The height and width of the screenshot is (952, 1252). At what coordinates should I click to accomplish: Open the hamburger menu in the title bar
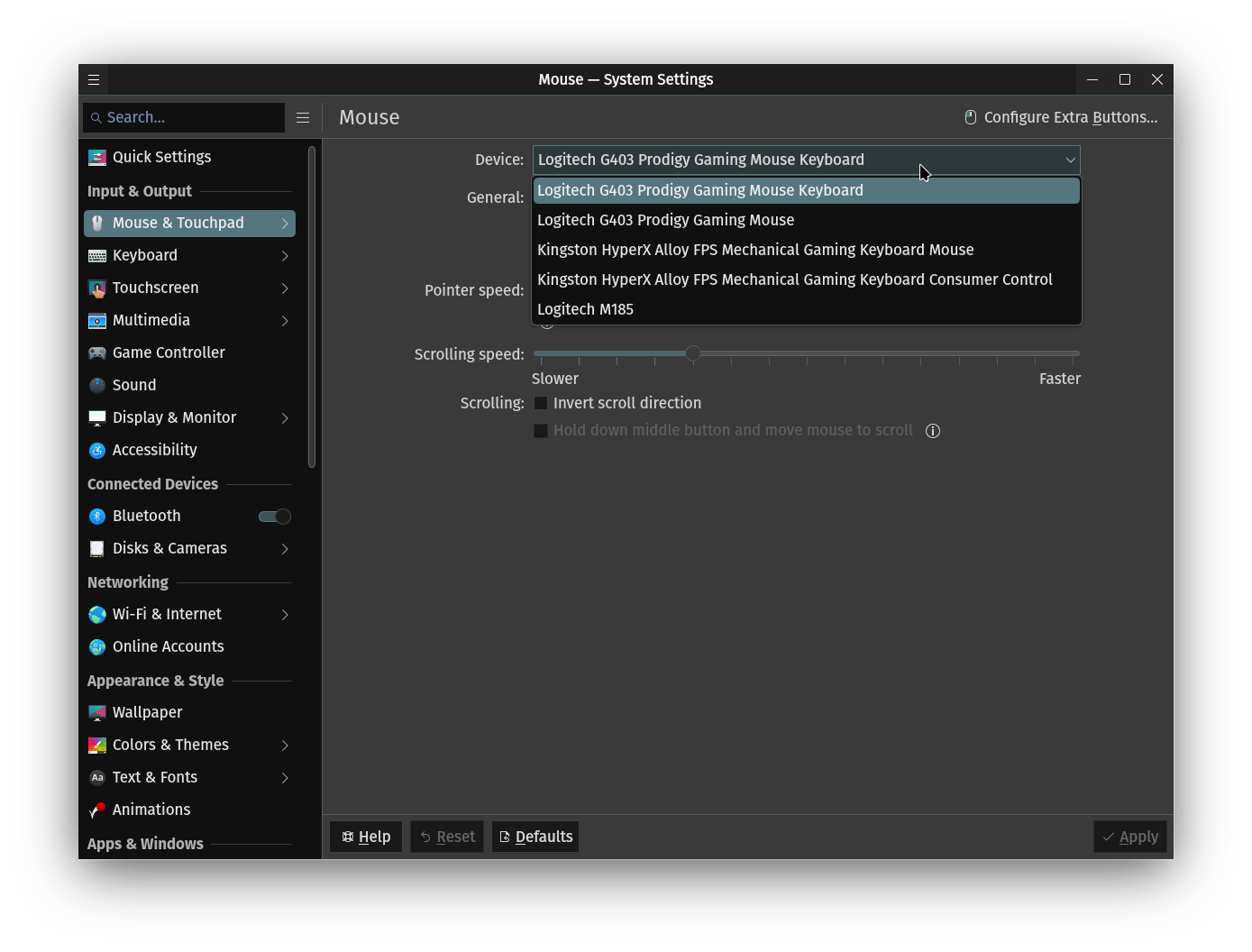click(x=94, y=79)
